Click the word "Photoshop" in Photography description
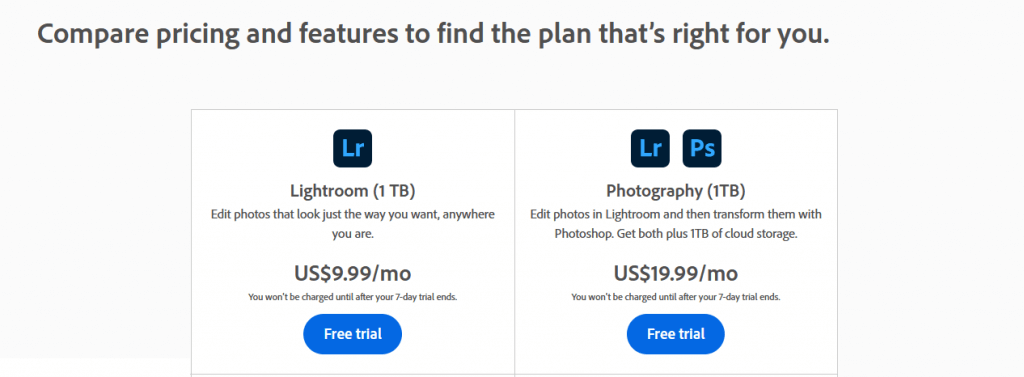Screen dimensions: 1024x377 pos(581,234)
